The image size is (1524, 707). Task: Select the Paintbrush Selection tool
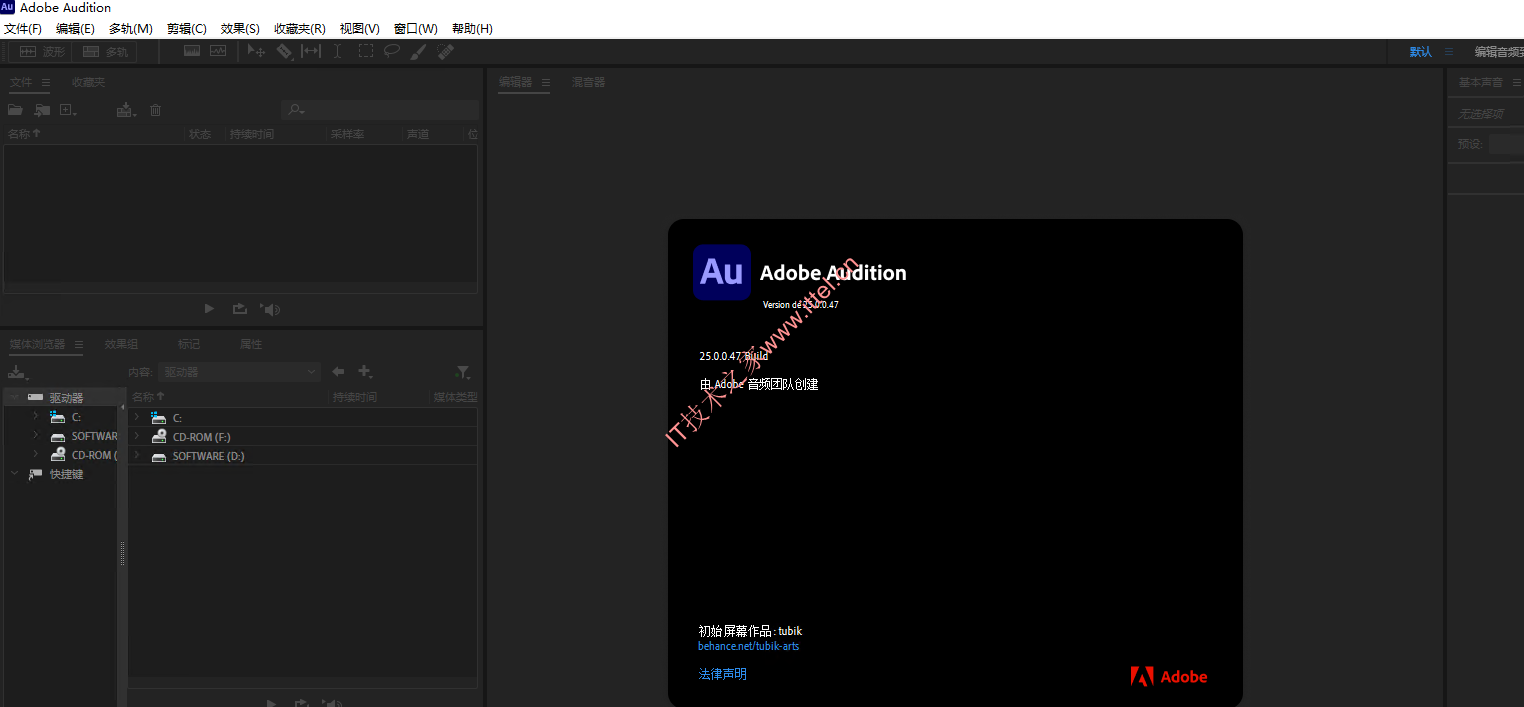419,51
